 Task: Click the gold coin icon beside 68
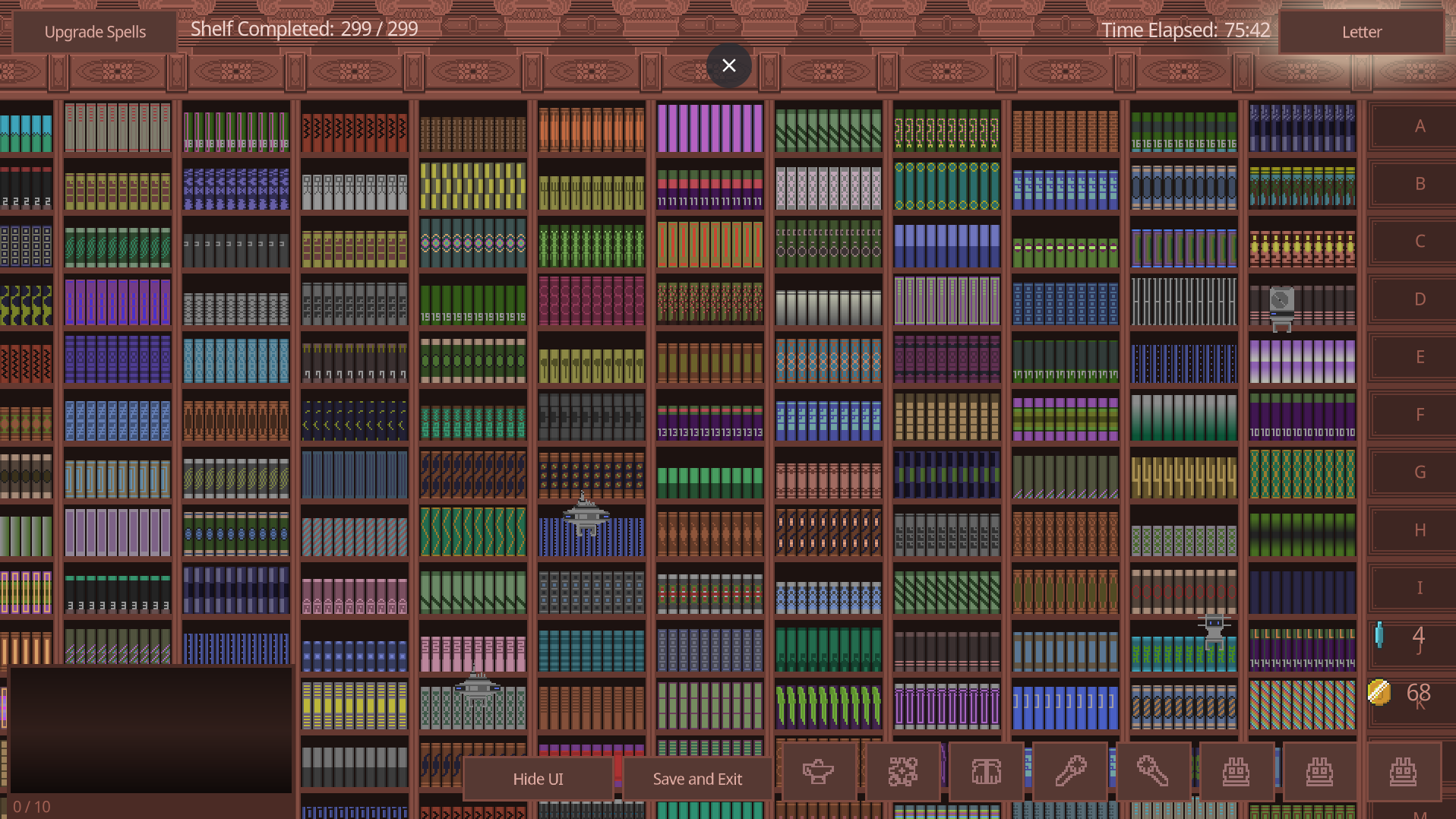(1379, 692)
